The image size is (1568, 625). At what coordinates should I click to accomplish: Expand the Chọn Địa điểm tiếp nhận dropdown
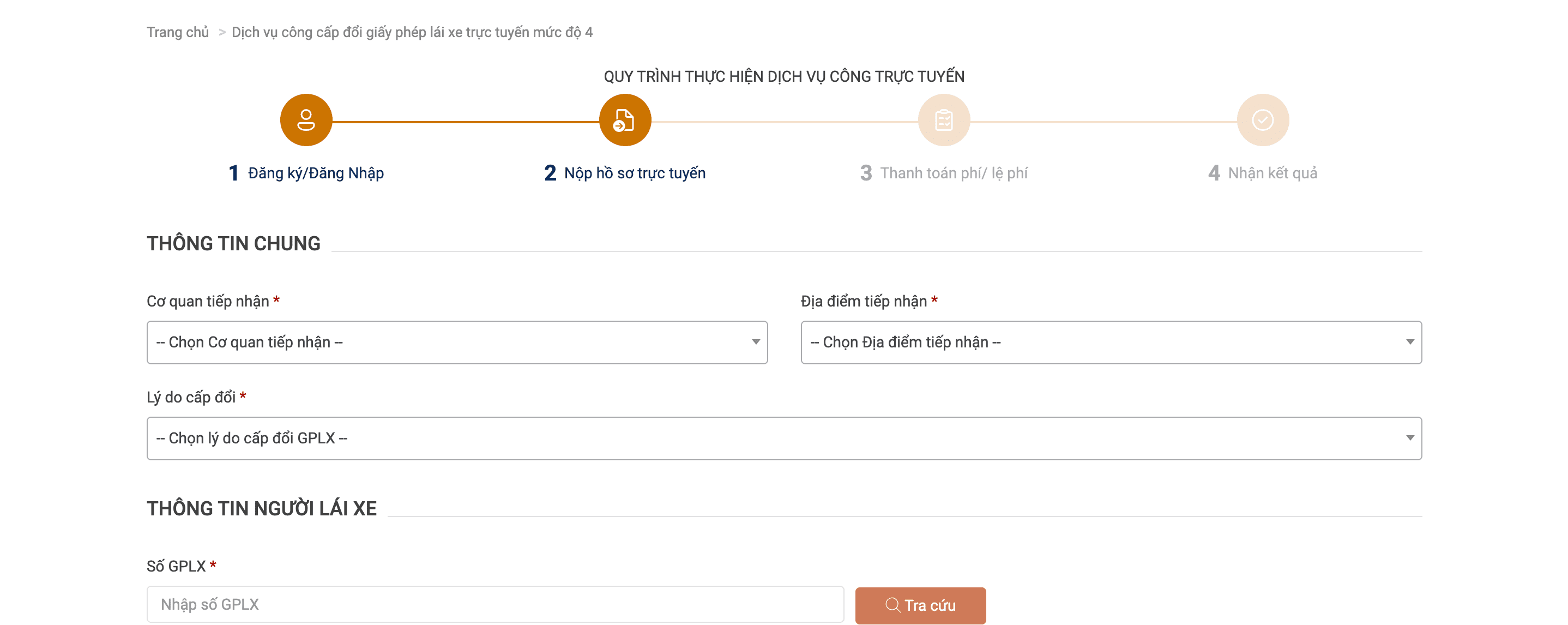click(x=1113, y=342)
